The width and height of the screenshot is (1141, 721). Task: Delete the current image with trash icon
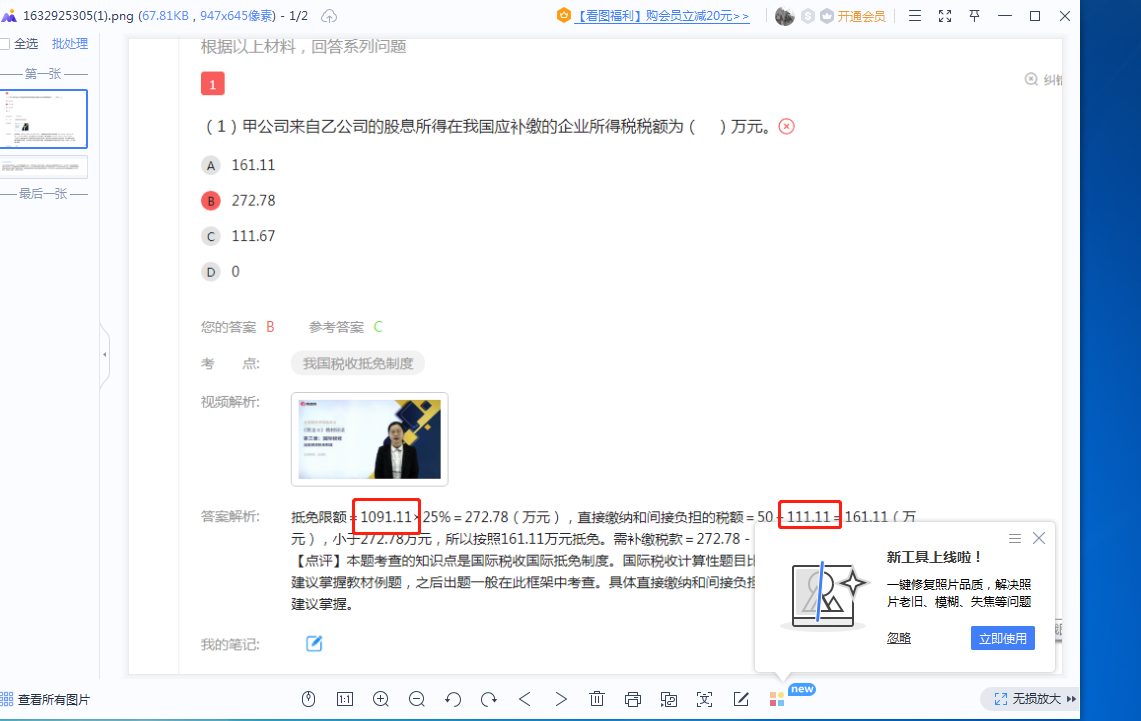coord(597,699)
